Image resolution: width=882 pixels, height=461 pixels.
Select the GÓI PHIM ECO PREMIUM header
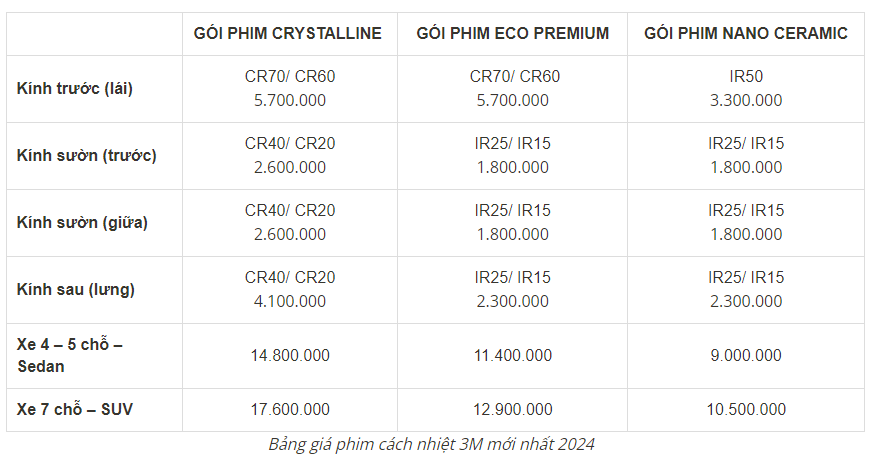pos(513,33)
